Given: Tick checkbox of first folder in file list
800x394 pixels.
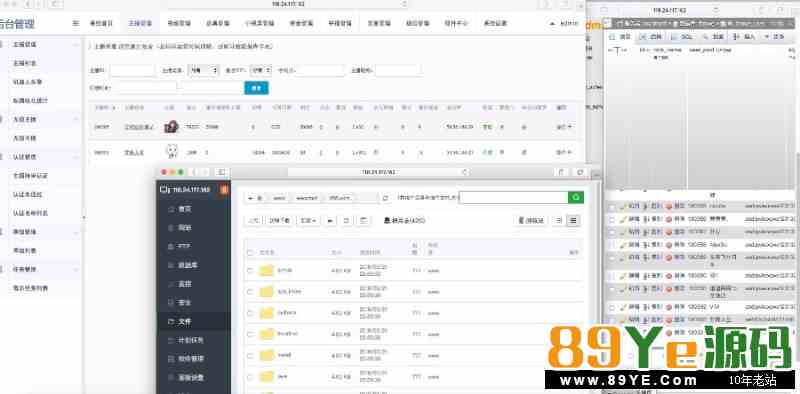Looking at the screenshot, I should click(249, 270).
